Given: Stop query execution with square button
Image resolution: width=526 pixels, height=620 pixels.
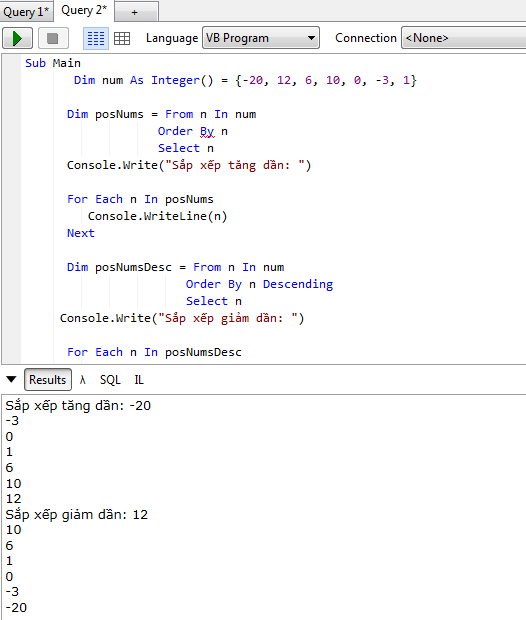Looking at the screenshot, I should 53,38.
